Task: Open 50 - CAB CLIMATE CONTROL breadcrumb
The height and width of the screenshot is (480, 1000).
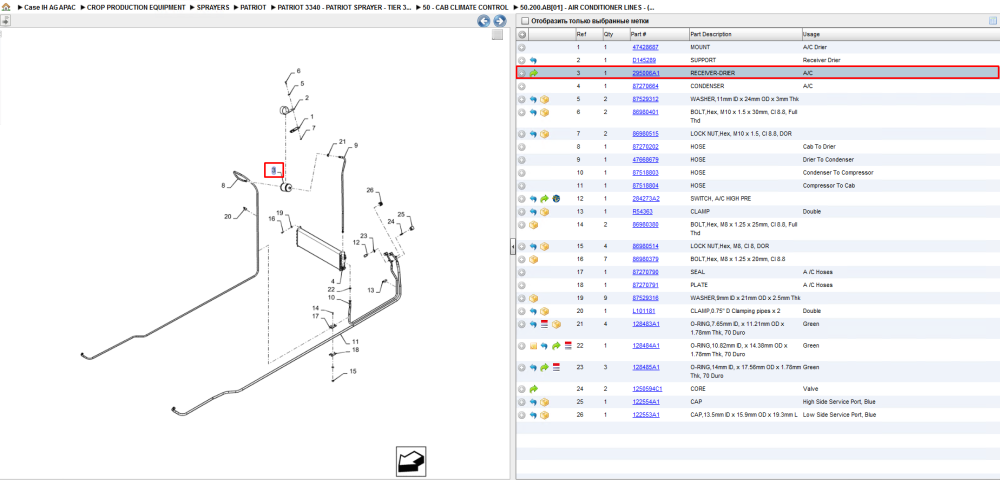Action: click(x=465, y=8)
